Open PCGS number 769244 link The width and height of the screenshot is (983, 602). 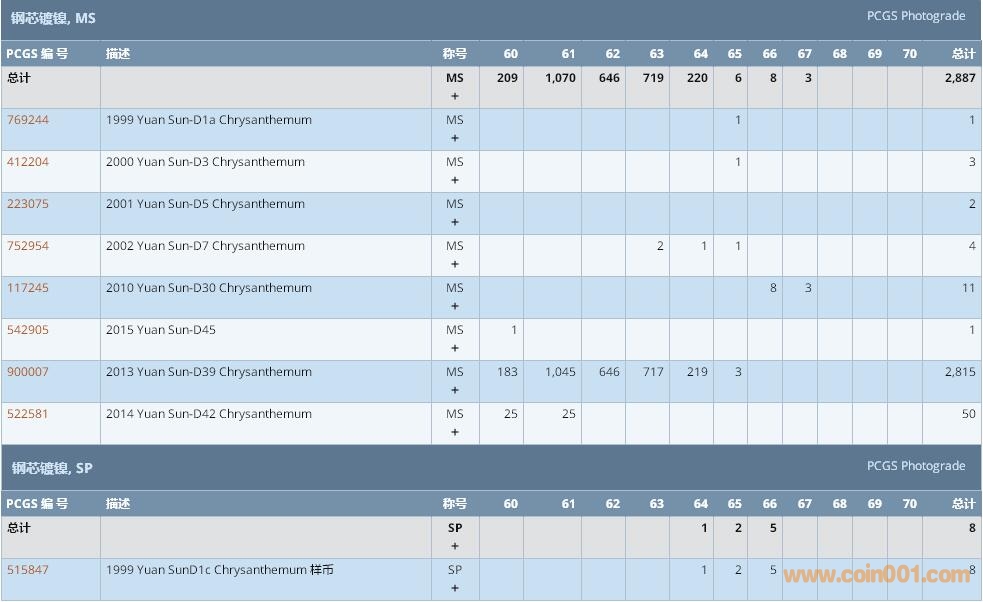click(28, 120)
